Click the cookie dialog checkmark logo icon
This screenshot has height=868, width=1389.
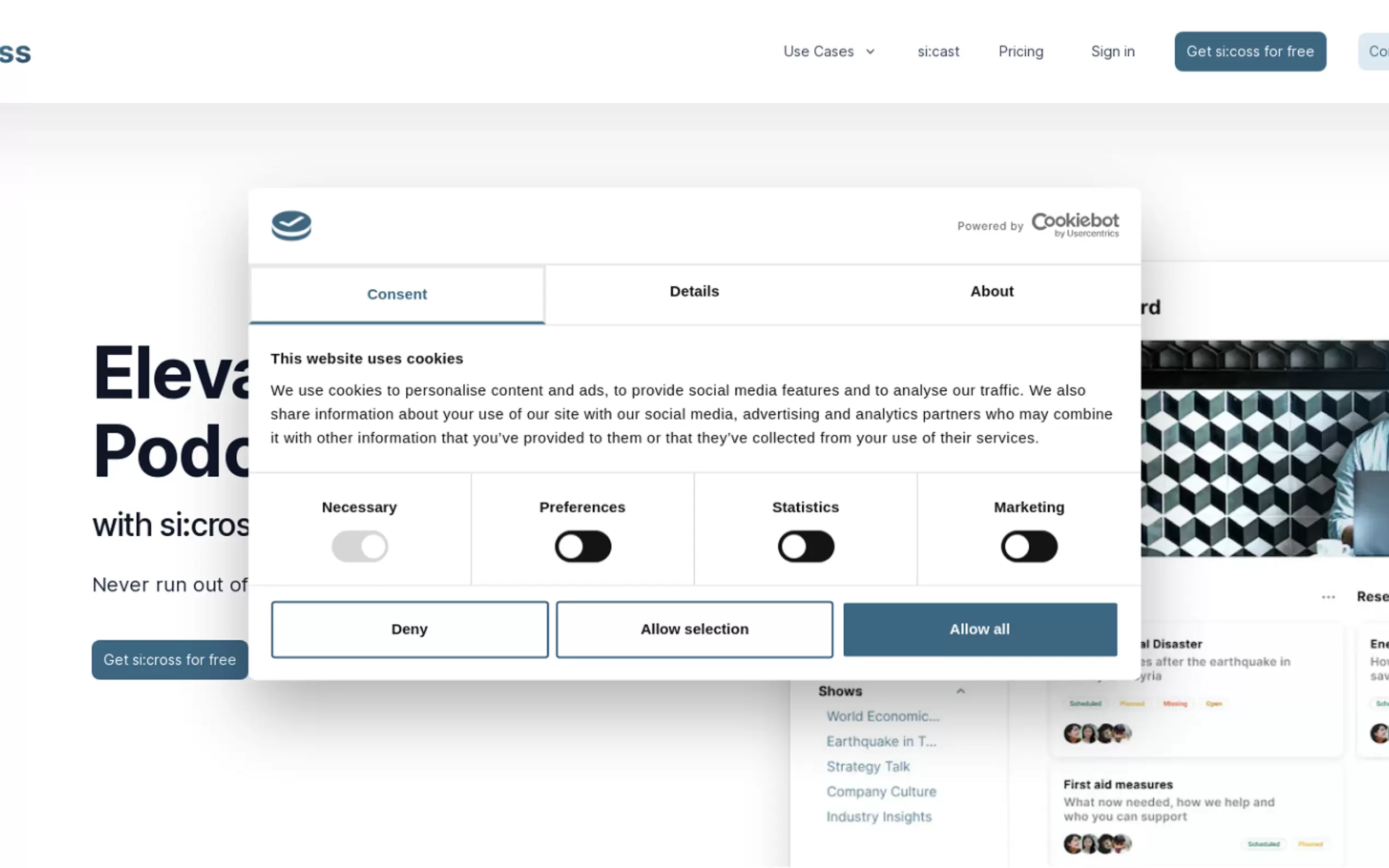tap(291, 226)
